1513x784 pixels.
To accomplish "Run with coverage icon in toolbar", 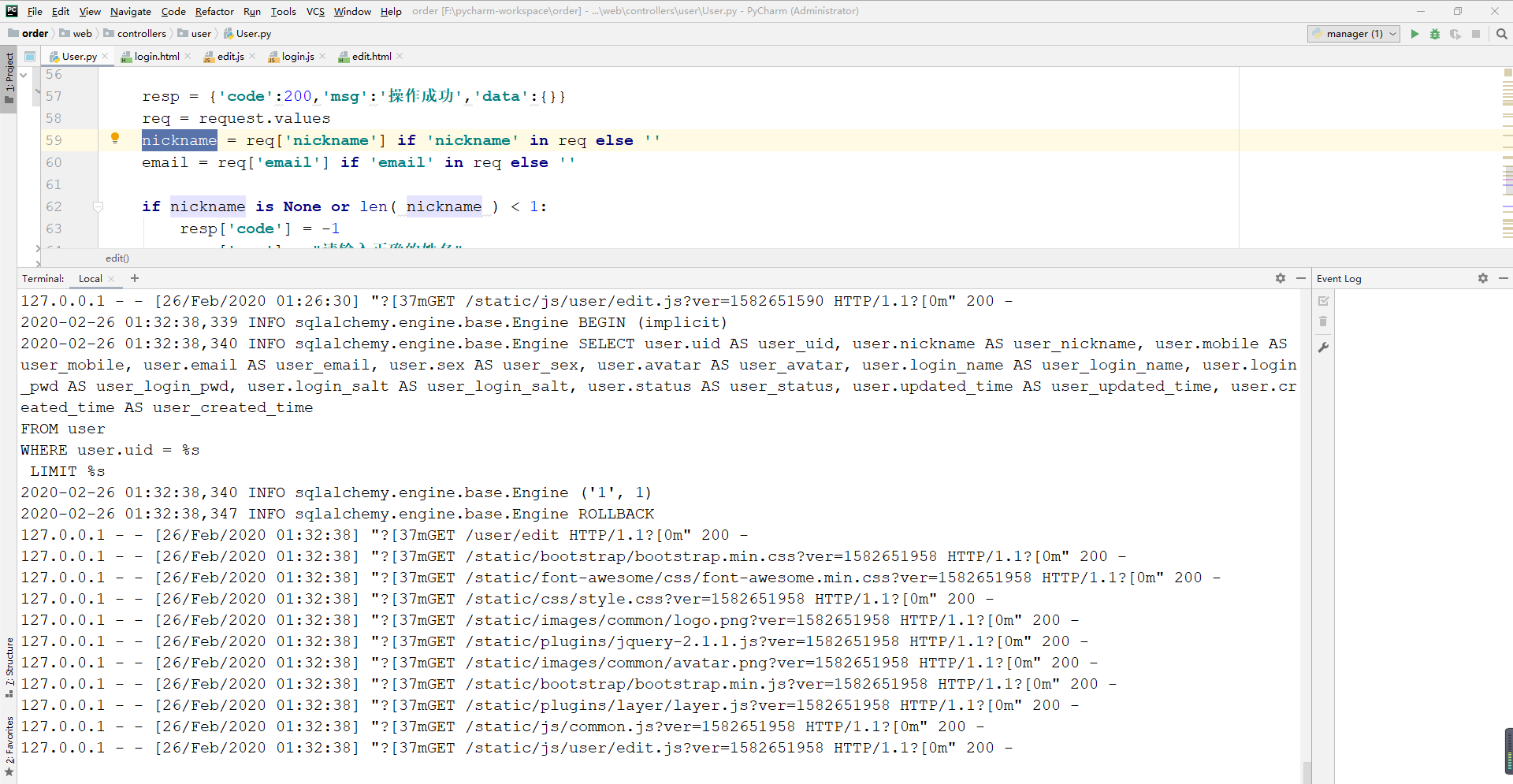I will point(1455,34).
